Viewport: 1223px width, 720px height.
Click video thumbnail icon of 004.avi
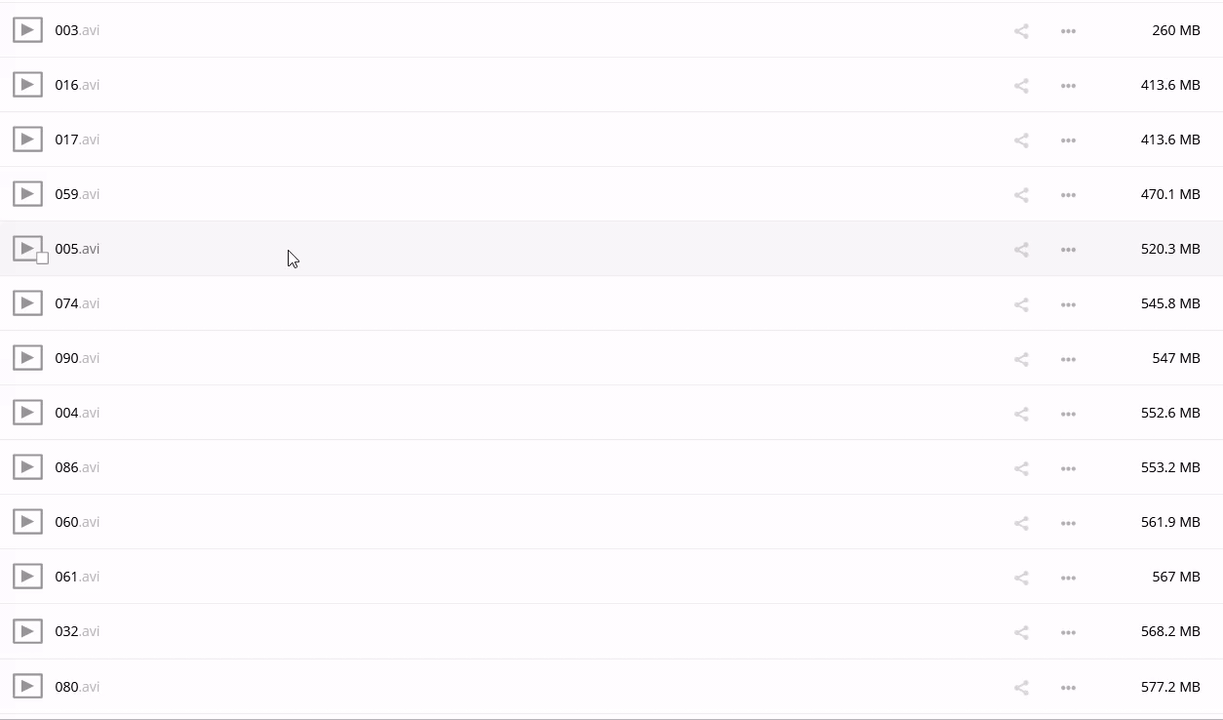tap(27, 412)
